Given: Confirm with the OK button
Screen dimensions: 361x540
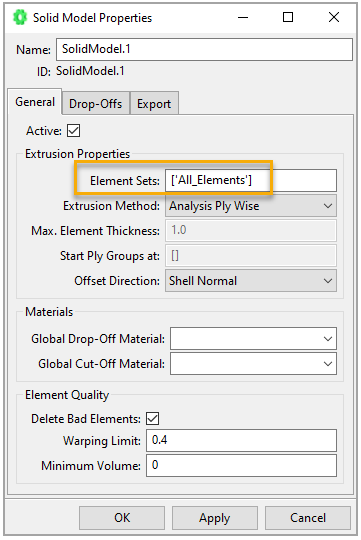Looking at the screenshot, I should pyautogui.click(x=122, y=518).
